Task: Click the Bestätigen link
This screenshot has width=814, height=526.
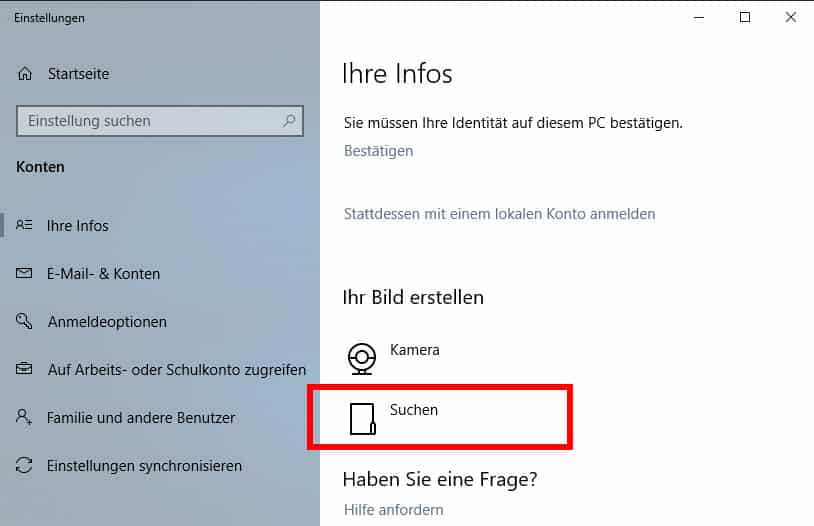Action: [x=378, y=151]
